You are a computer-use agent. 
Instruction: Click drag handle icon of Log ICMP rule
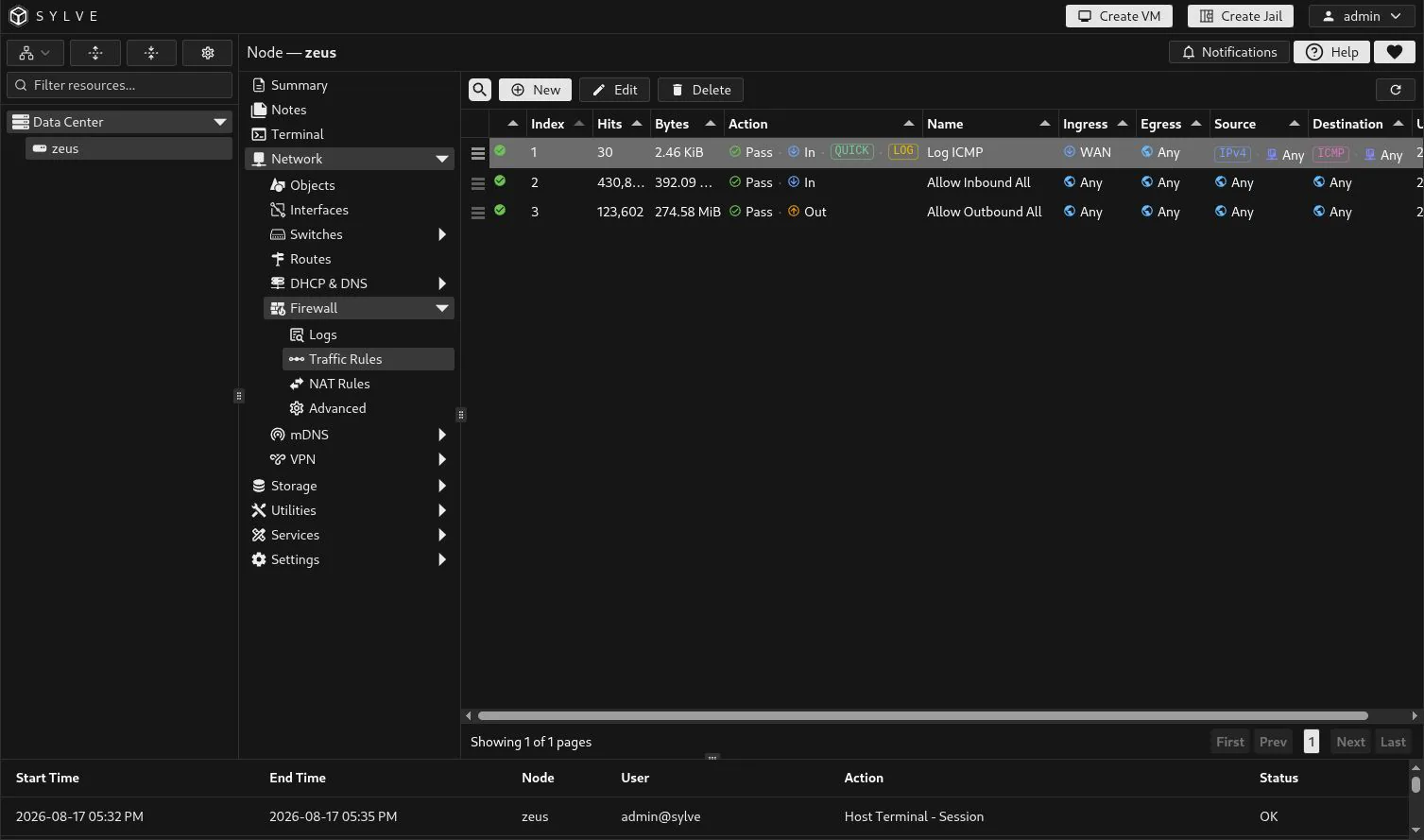477,153
